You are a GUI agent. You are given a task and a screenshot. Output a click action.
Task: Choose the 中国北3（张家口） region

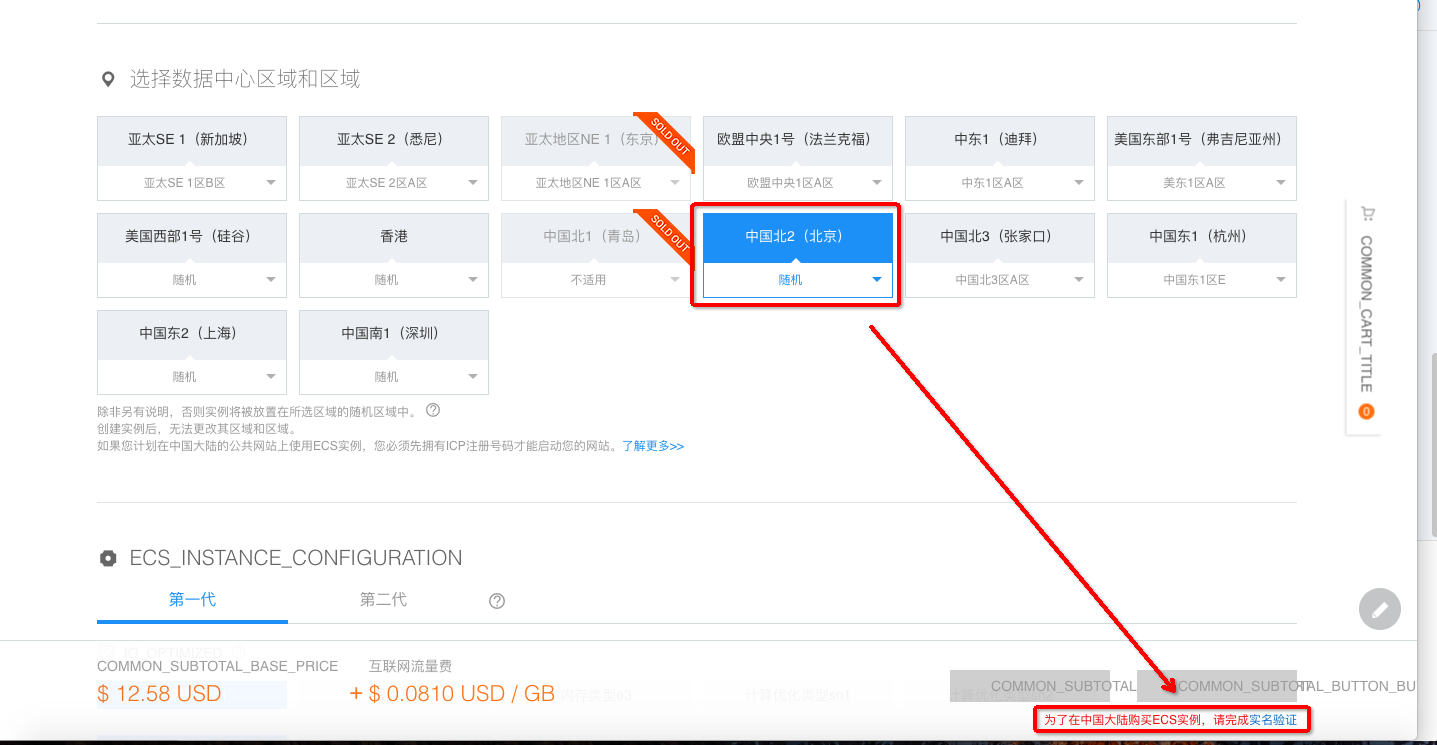[1000, 237]
